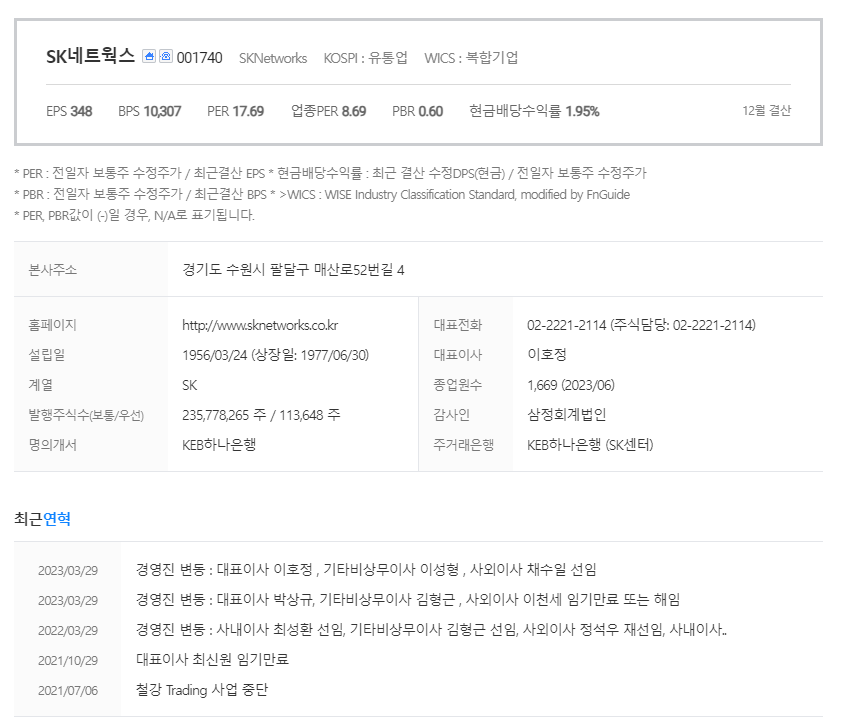
Task: Click the footnote about N/A로 표기됩니다
Action: [x=134, y=215]
